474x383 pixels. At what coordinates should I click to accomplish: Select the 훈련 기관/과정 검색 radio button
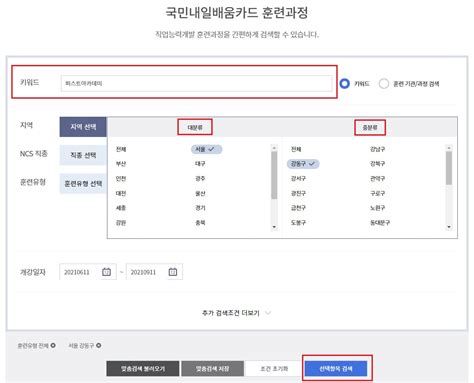pos(384,83)
